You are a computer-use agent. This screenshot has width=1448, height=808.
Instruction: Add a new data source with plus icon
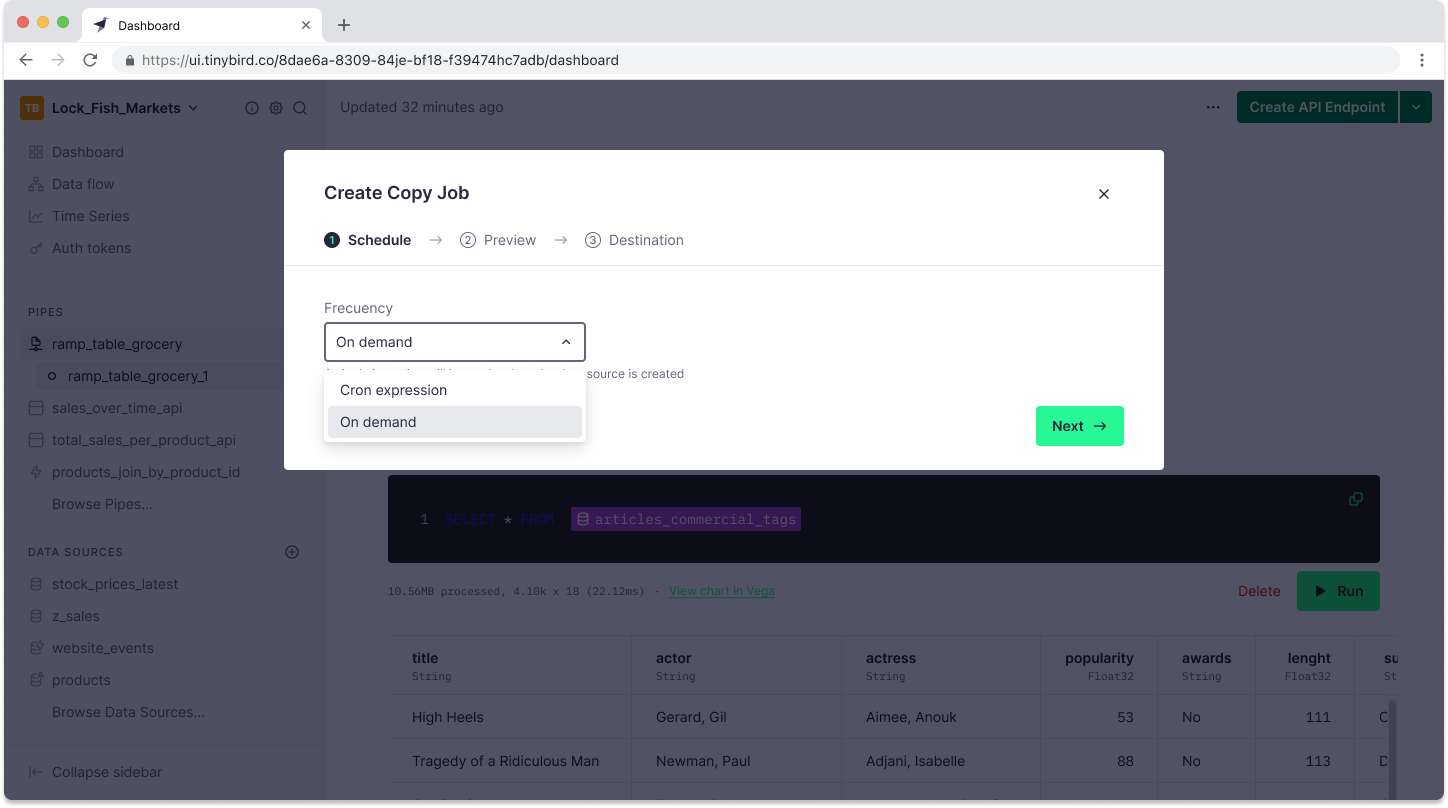(x=292, y=552)
